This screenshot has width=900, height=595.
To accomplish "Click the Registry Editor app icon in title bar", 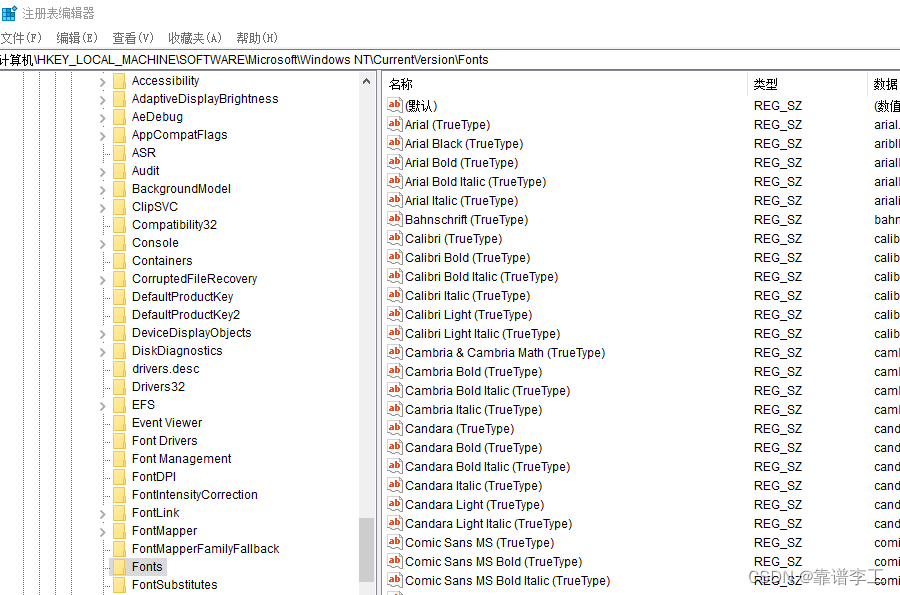I will (x=9, y=13).
